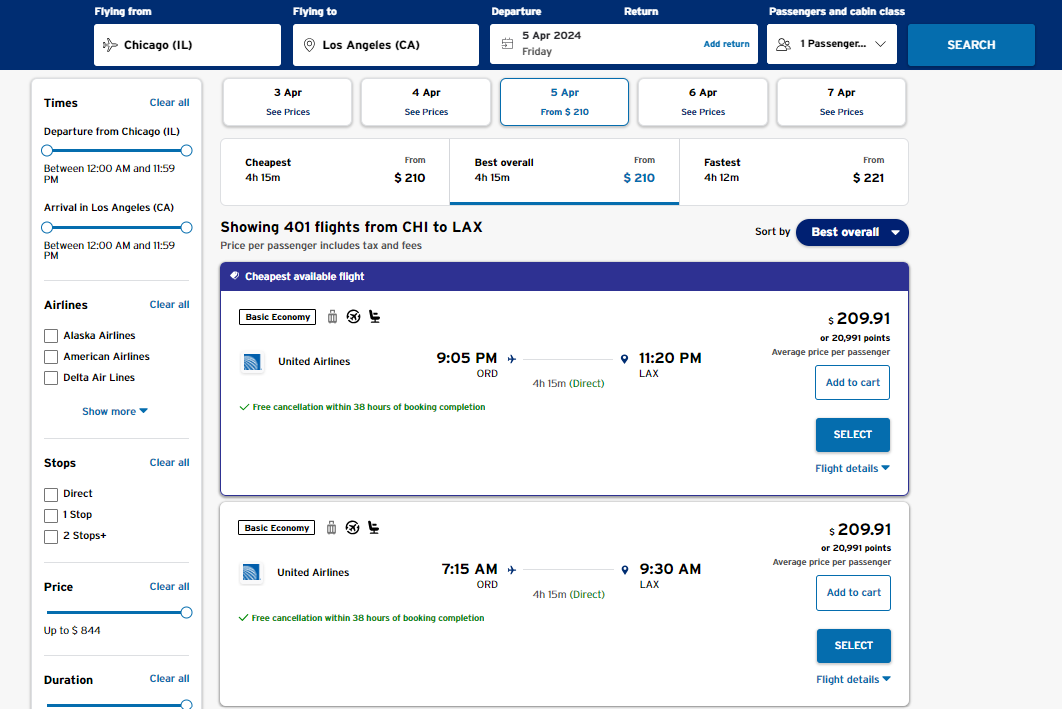Clear all Duration filters
This screenshot has height=709, width=1062.
click(x=169, y=679)
